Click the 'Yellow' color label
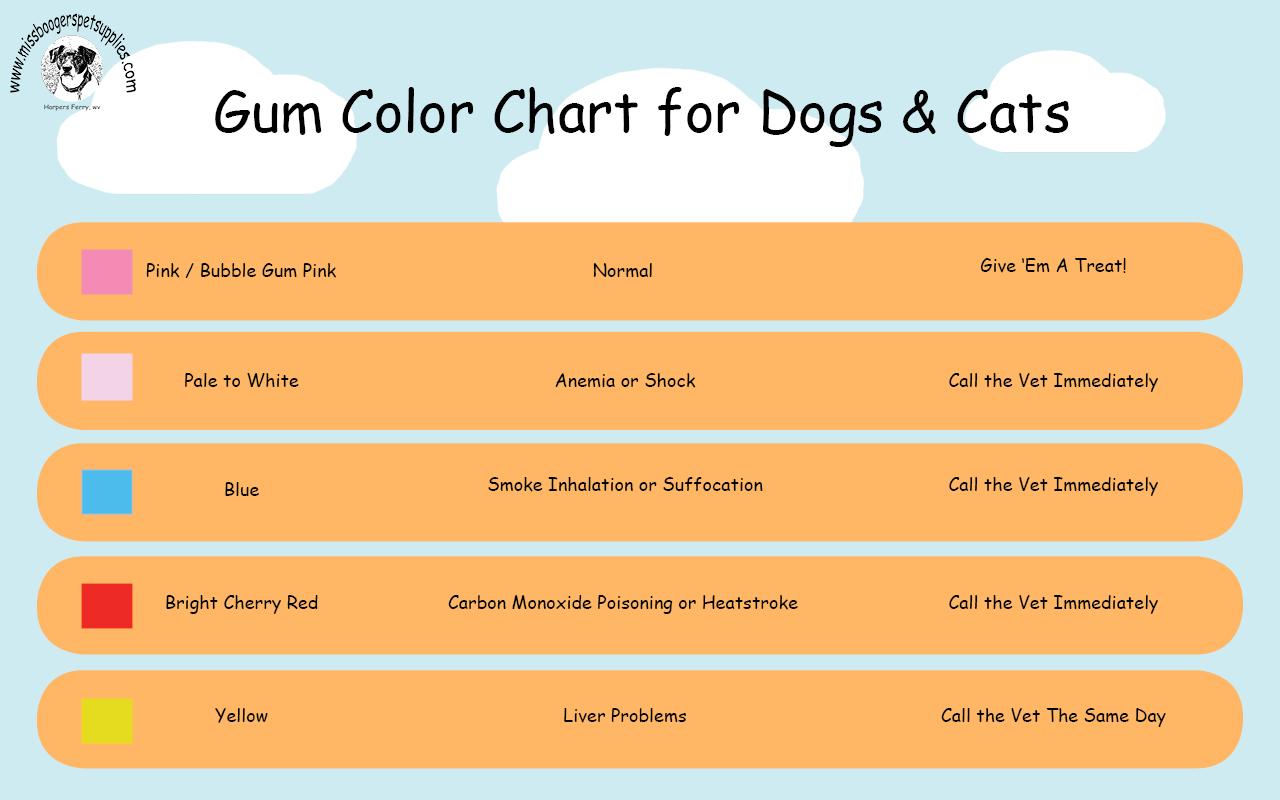This screenshot has width=1280, height=800. click(x=241, y=716)
